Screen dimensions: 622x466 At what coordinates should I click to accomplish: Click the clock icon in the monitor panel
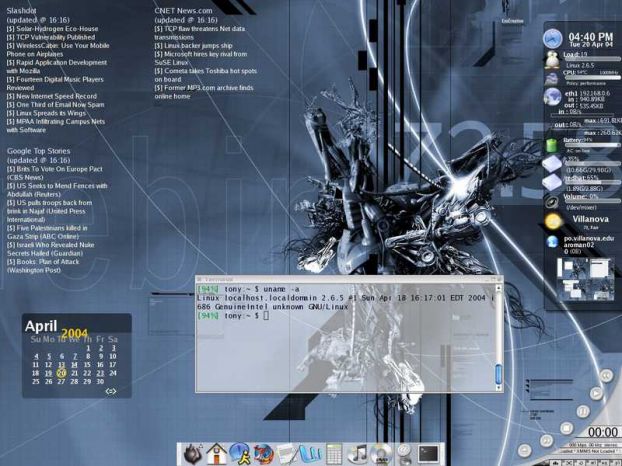[553, 39]
